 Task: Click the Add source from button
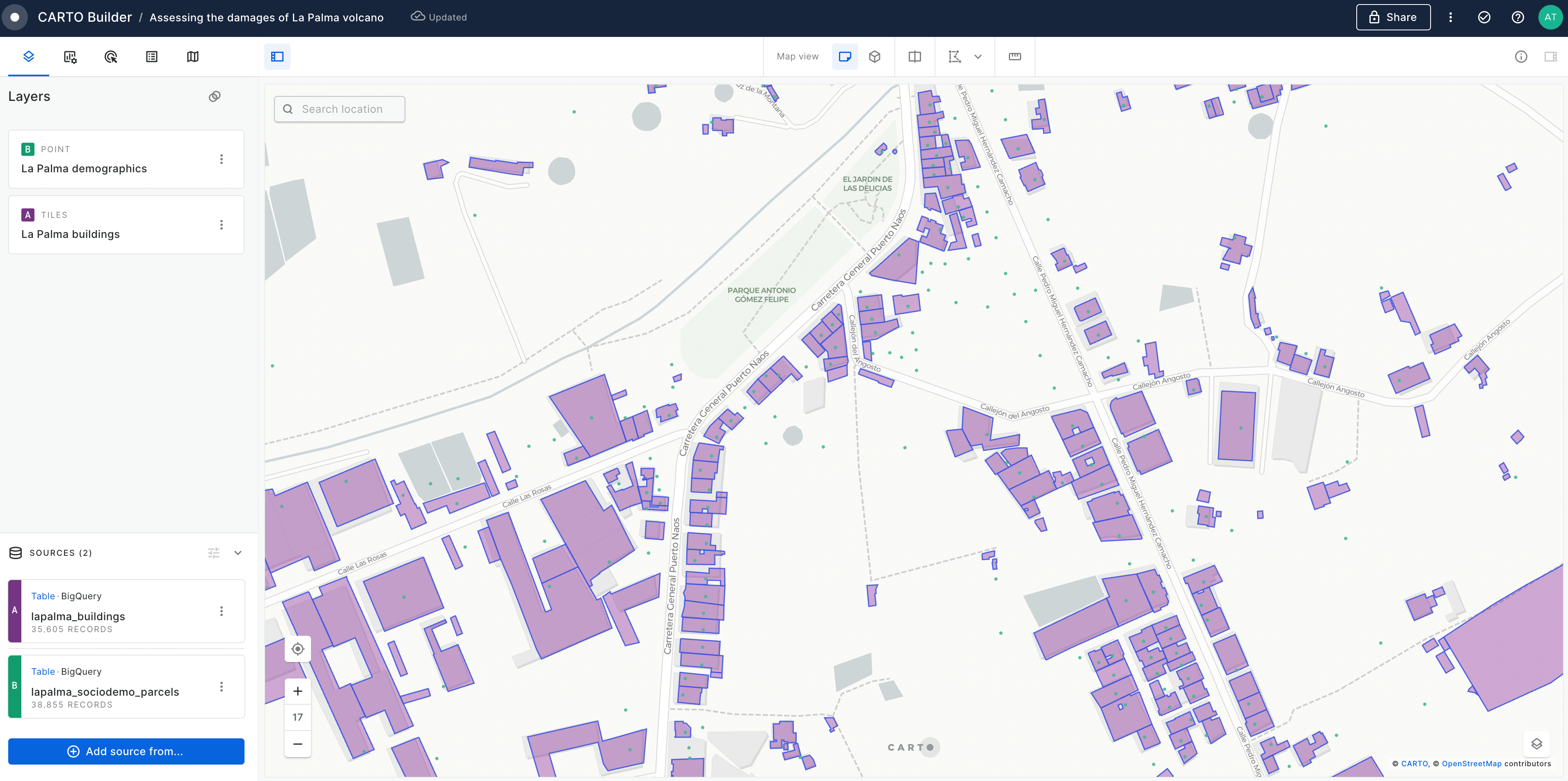pos(126,751)
